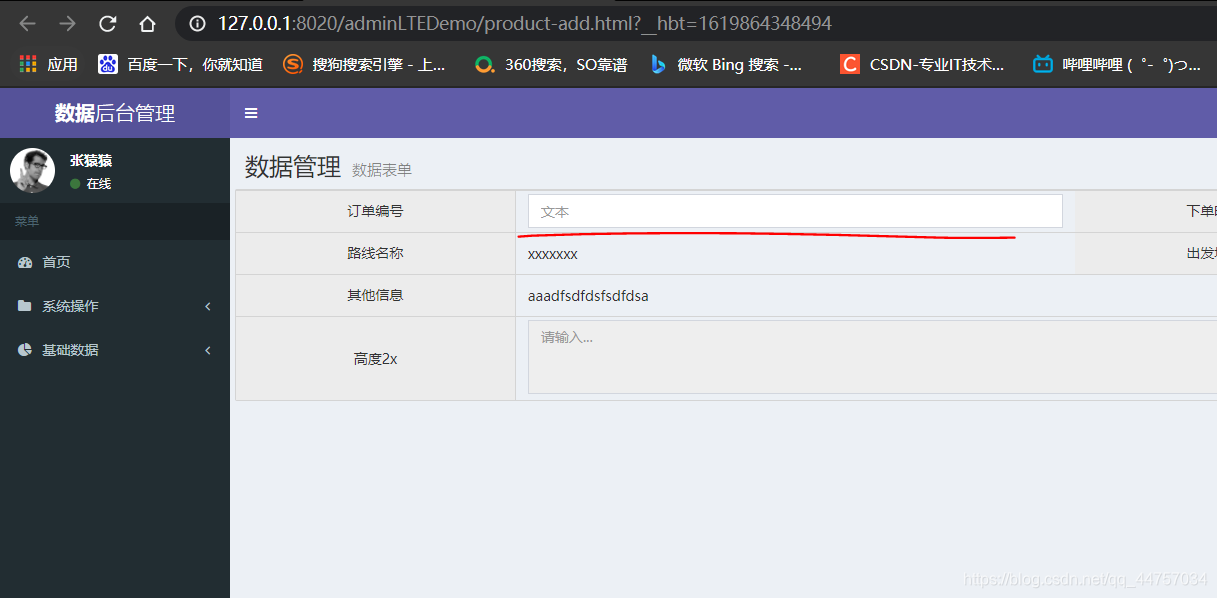Click the 在线 online status
Screen dimensions: 1217x598
pos(91,184)
